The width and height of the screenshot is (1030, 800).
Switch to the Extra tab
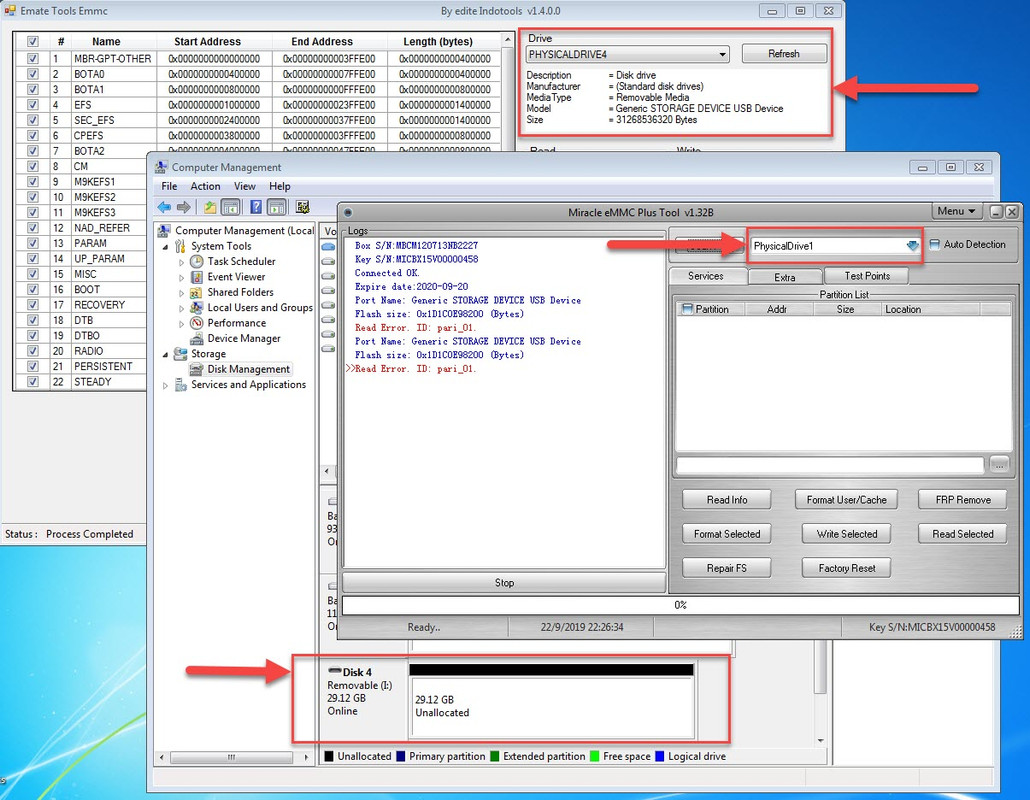click(x=784, y=277)
